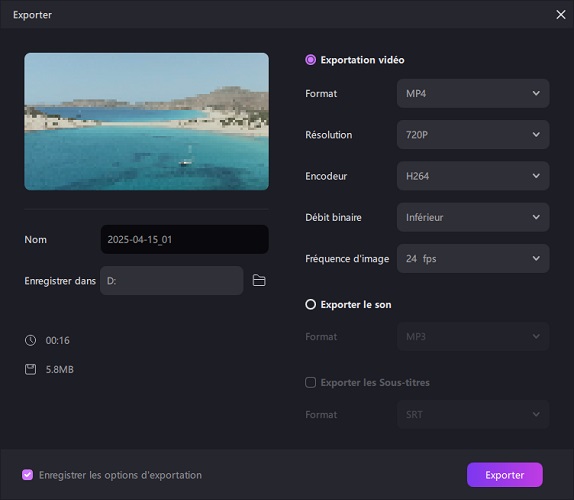
Task: Click the Fréquence d'image label
Action: coord(347,259)
